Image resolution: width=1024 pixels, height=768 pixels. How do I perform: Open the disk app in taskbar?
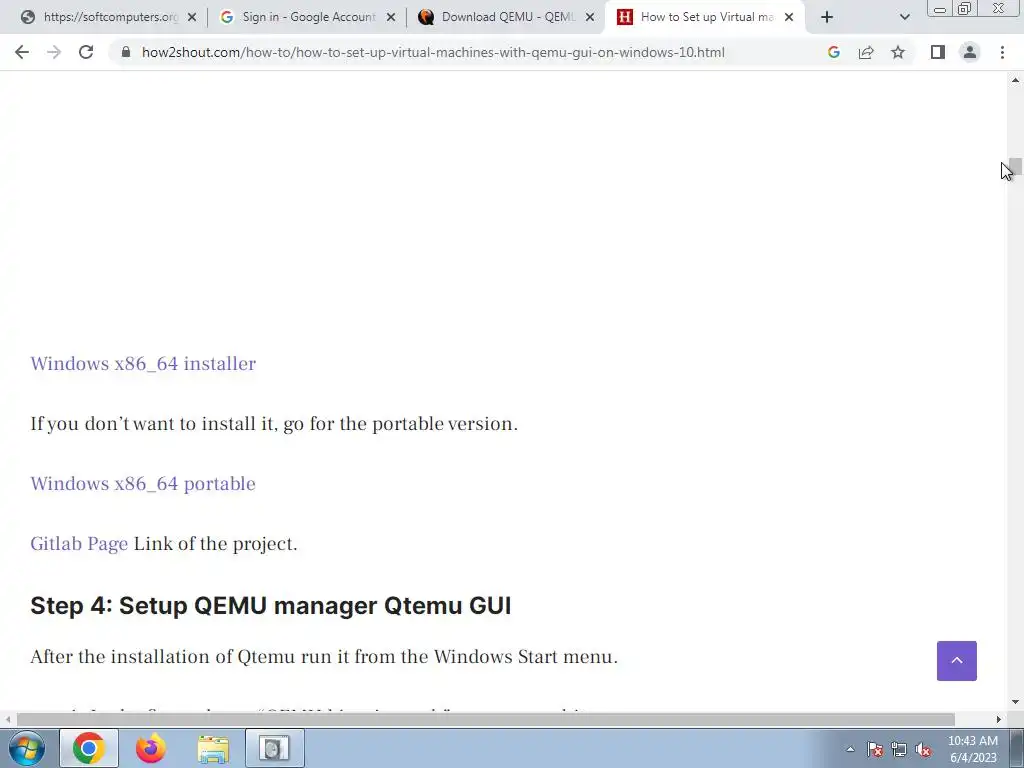(274, 748)
